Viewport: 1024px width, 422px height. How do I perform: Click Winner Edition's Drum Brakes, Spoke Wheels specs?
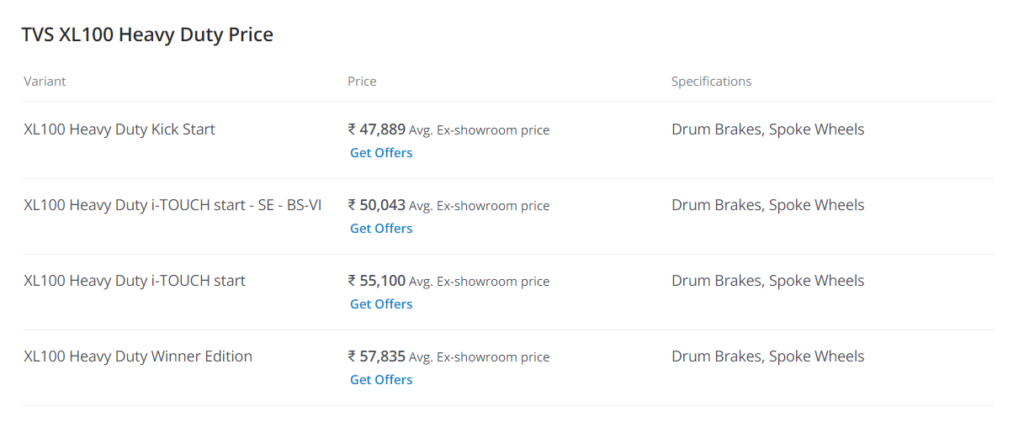(768, 357)
